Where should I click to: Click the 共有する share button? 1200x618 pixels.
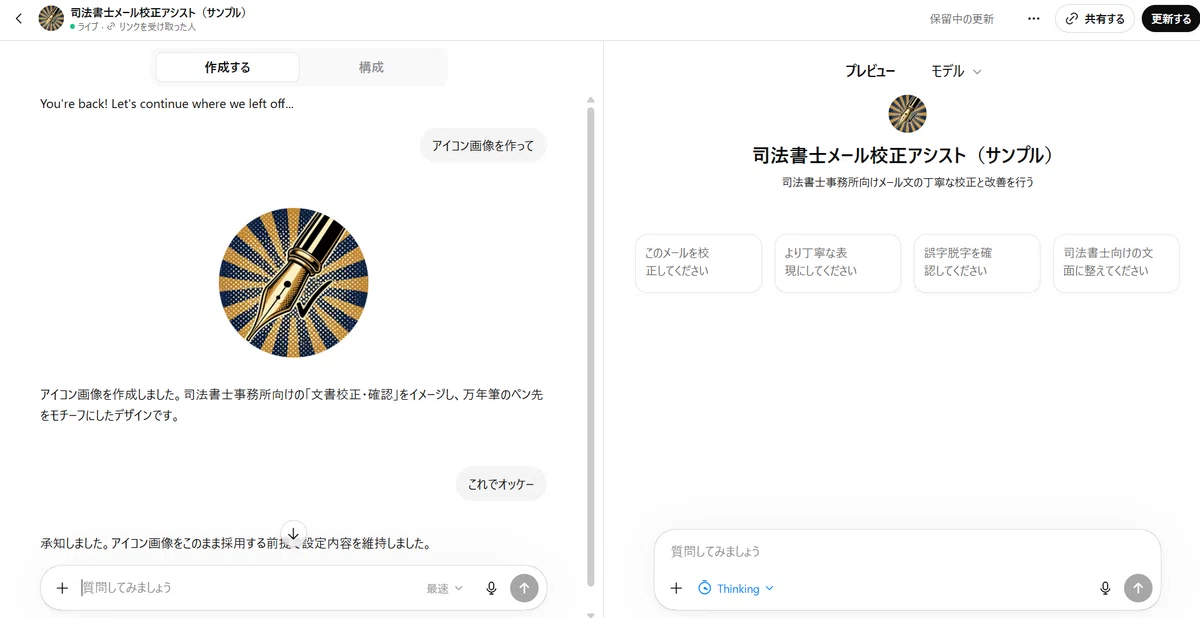[1095, 19]
